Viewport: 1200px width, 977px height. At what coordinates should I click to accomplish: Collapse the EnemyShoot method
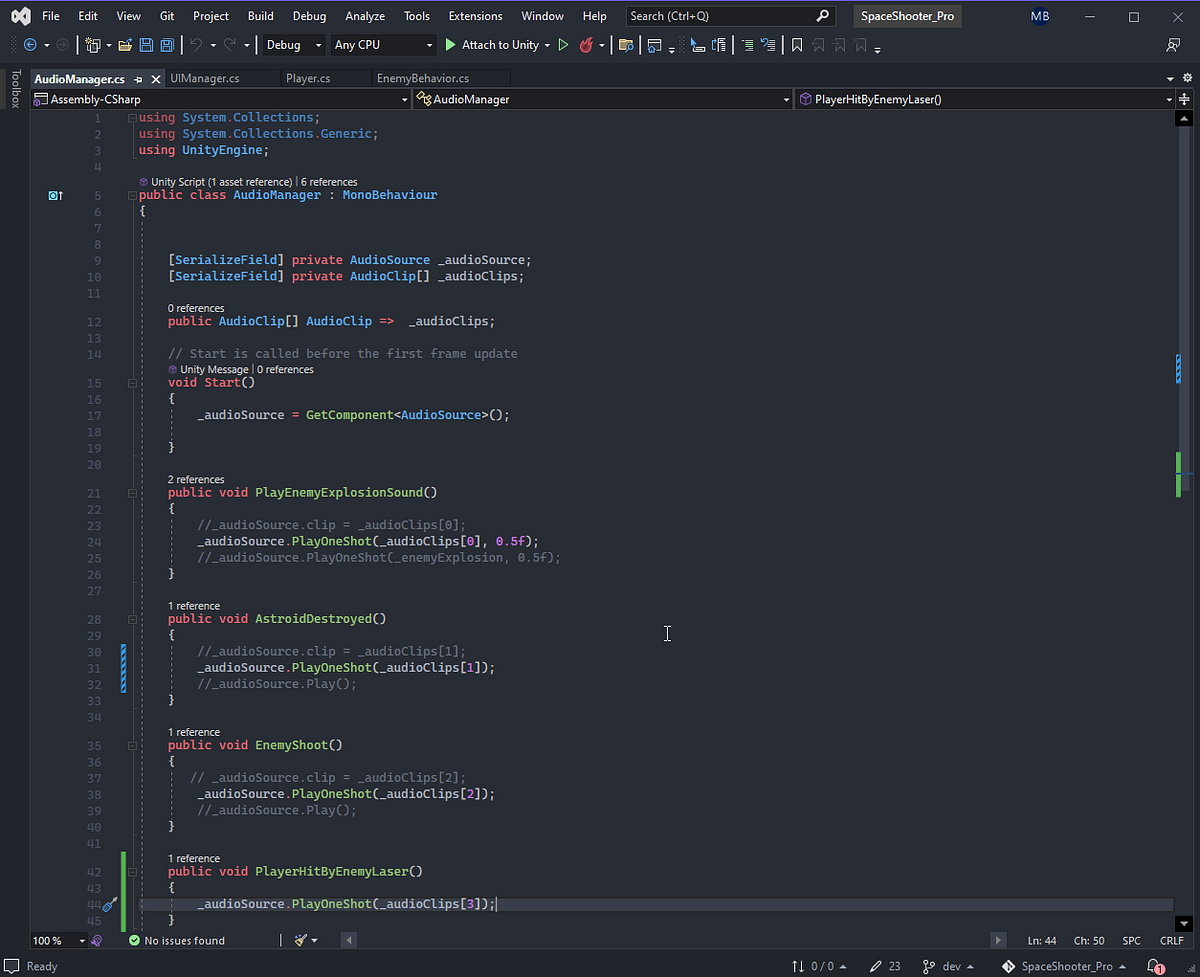tap(132, 746)
